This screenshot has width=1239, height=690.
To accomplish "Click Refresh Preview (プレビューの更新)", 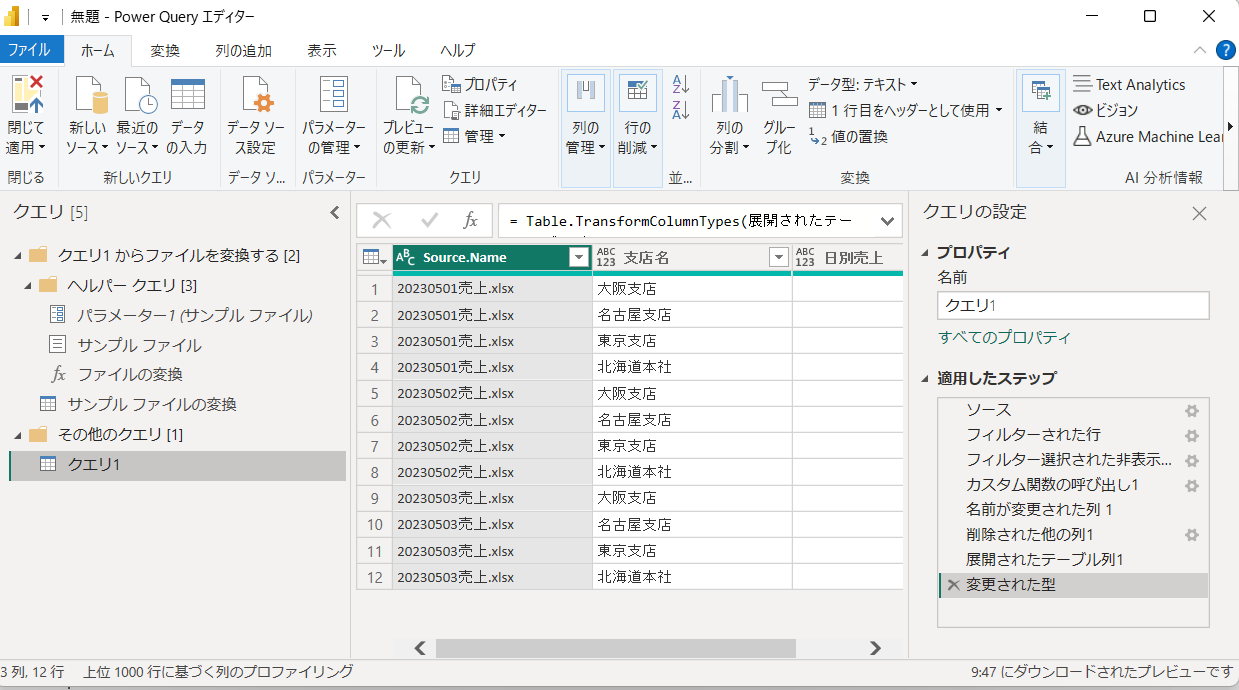I will pos(408,116).
